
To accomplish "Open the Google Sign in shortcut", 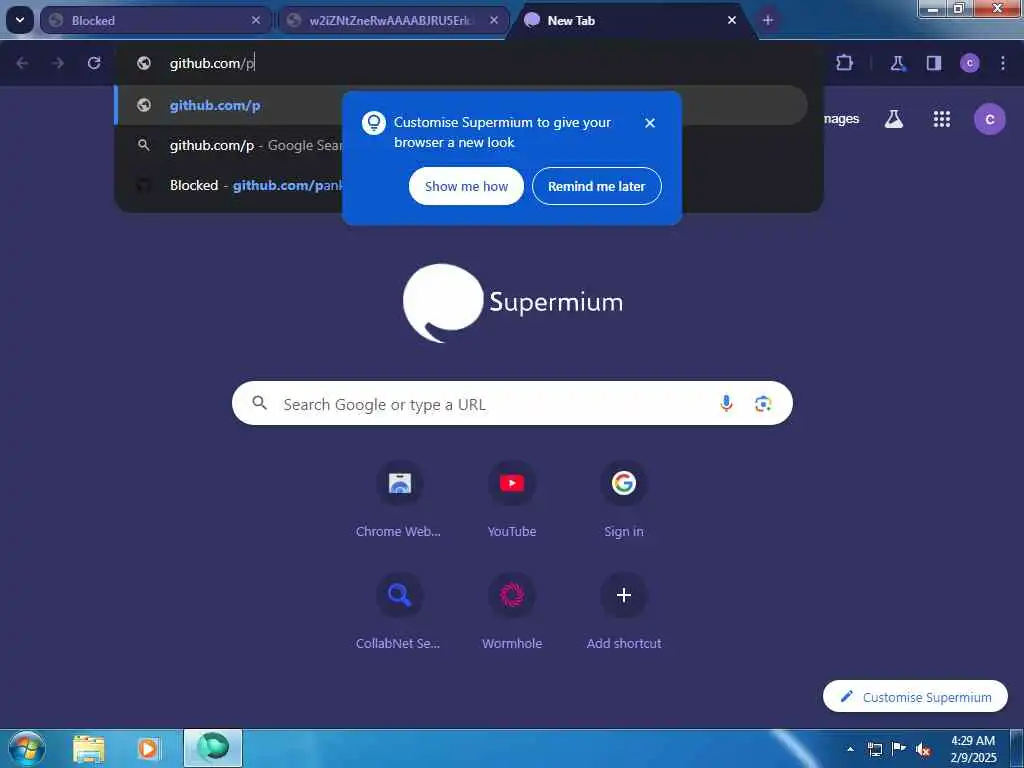I will point(624,500).
